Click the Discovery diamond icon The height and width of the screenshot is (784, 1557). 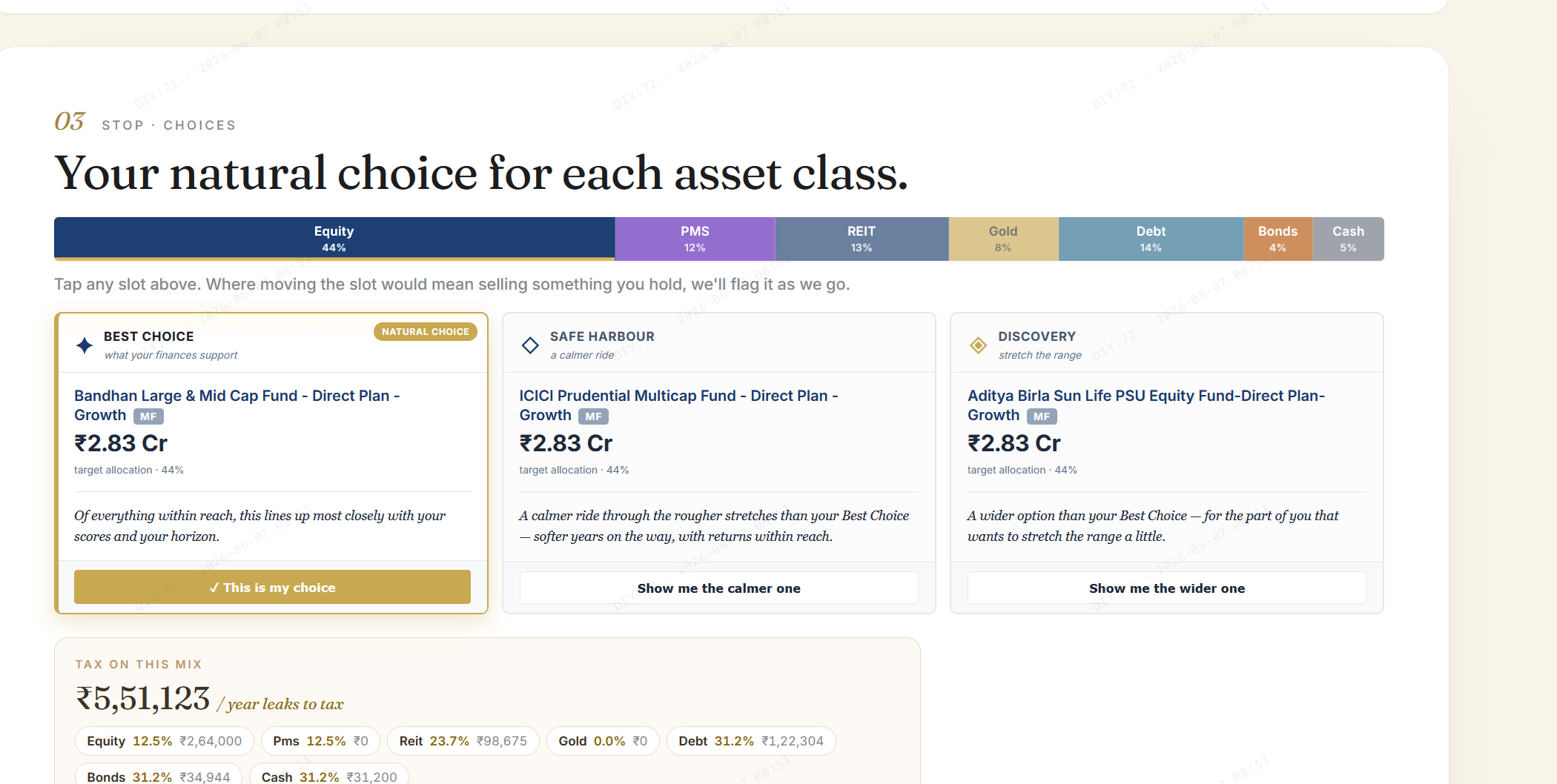(x=978, y=345)
